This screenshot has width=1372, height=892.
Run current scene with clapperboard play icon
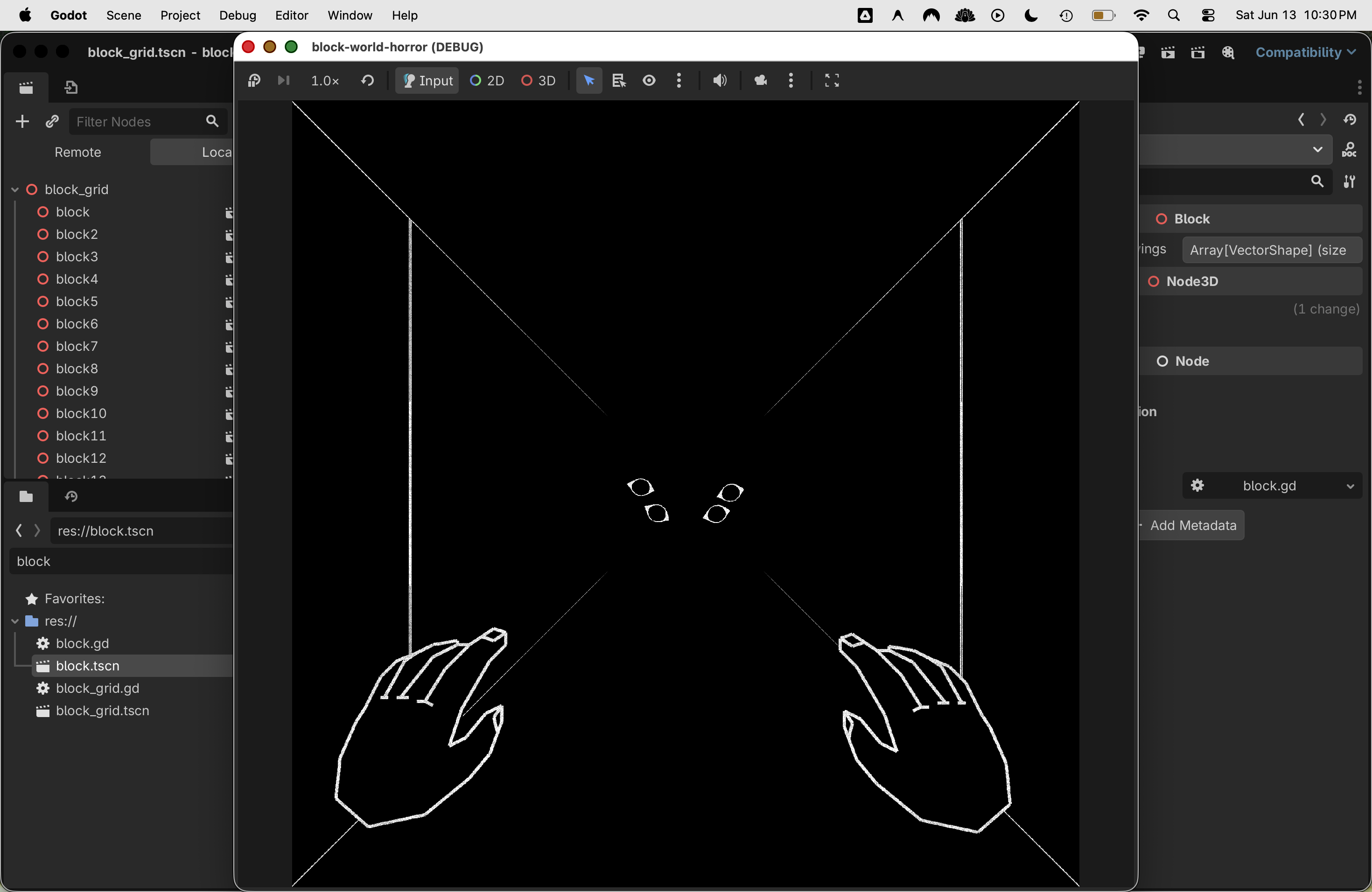(1168, 52)
